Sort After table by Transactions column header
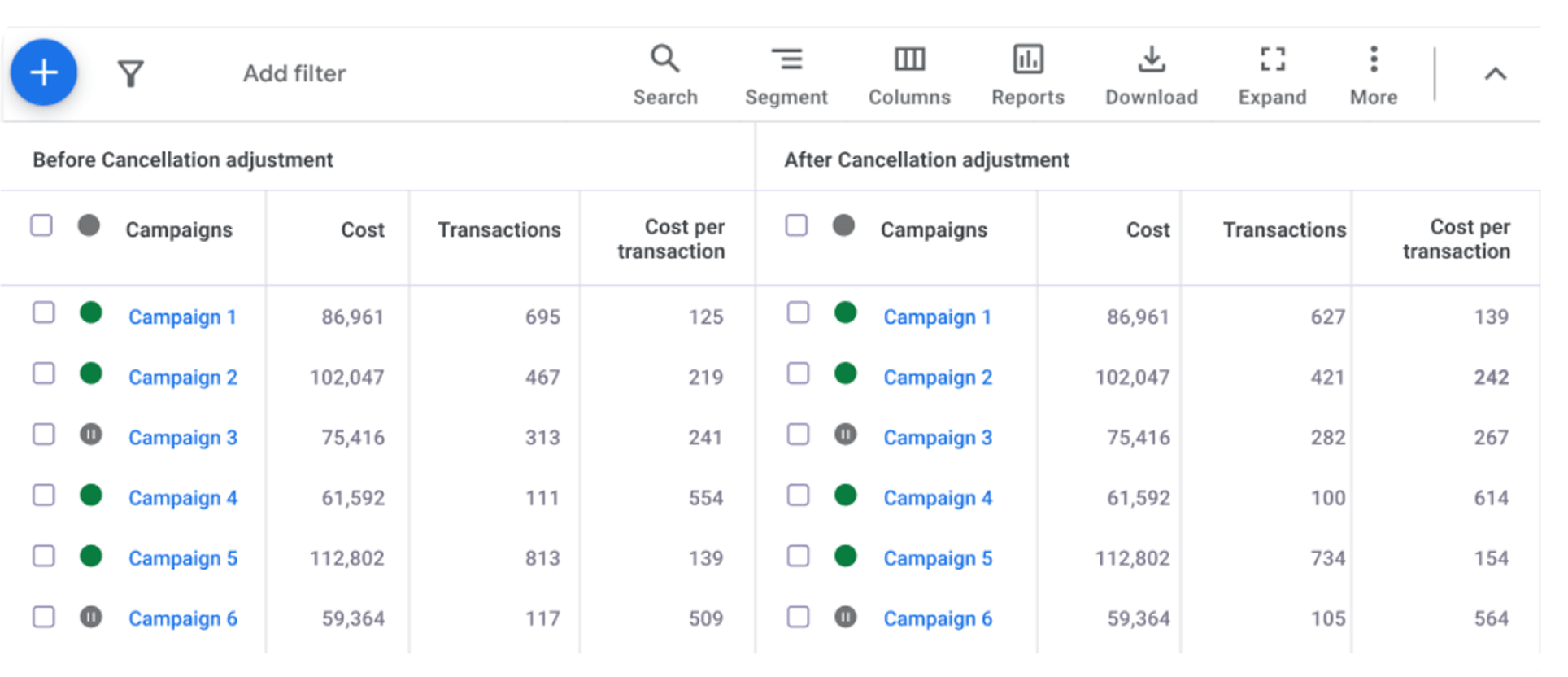Viewport: 1568px width, 677px height. pos(1283,230)
